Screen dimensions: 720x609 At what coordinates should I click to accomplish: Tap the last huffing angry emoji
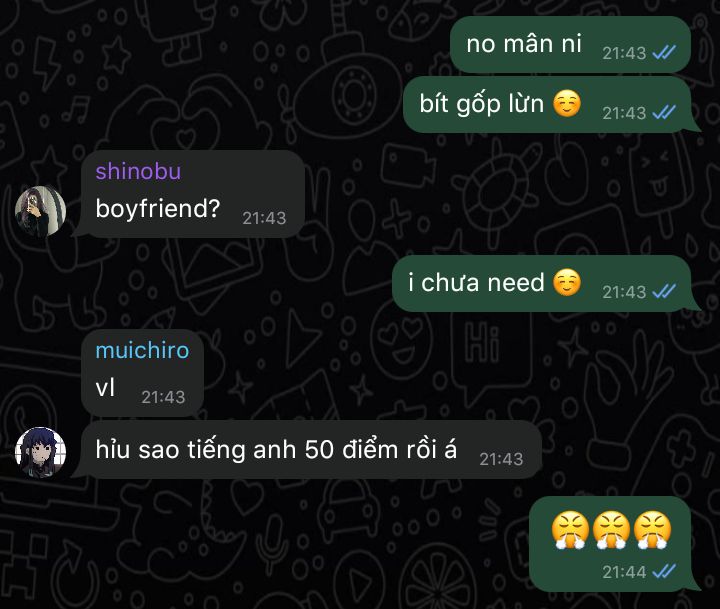pyautogui.click(x=652, y=530)
